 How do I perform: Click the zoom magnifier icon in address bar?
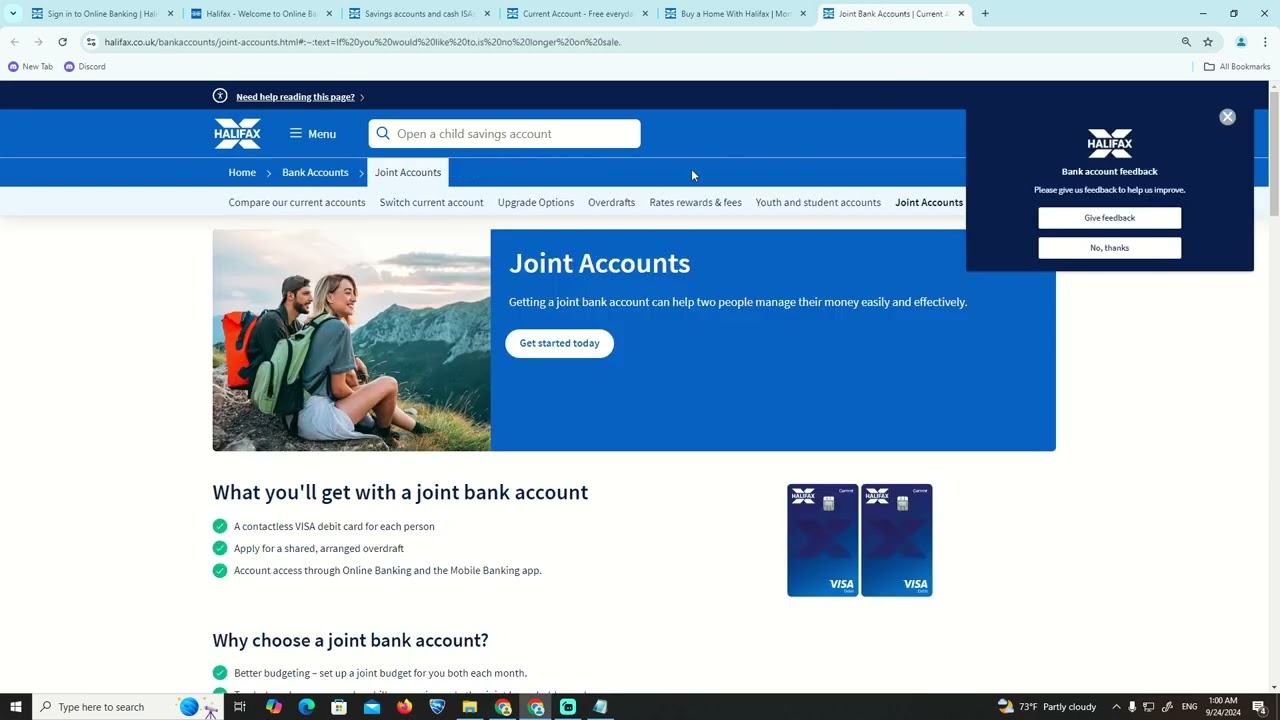click(x=1186, y=42)
